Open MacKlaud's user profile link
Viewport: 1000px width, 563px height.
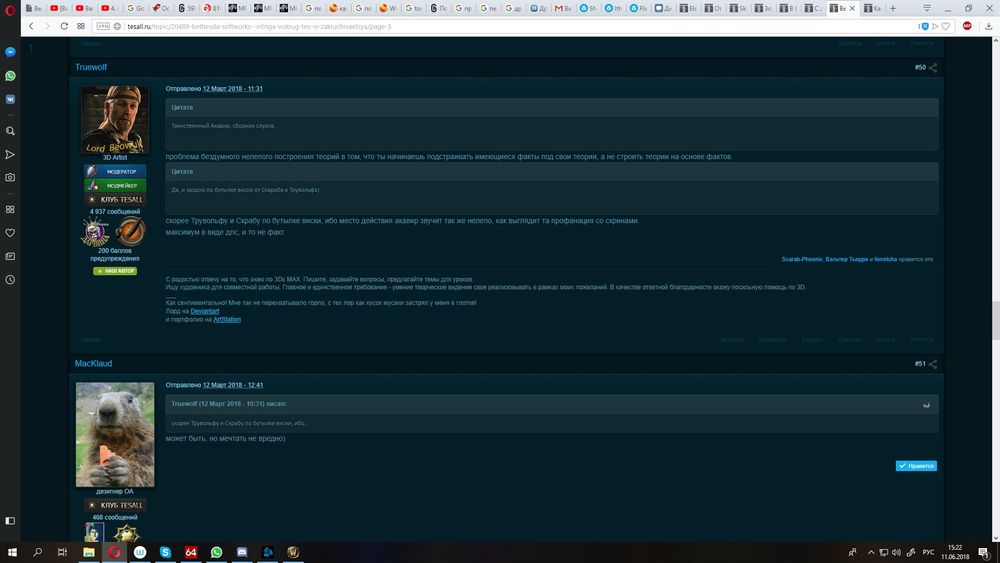[x=93, y=363]
